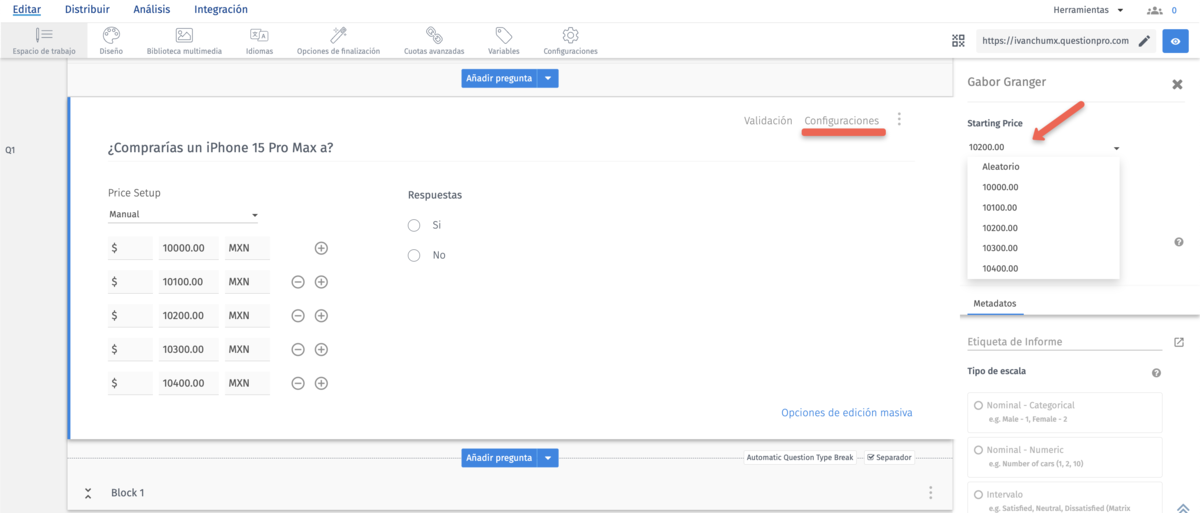This screenshot has height=513, width=1200.
Task: Click the survey URL field
Action: [1054, 41]
